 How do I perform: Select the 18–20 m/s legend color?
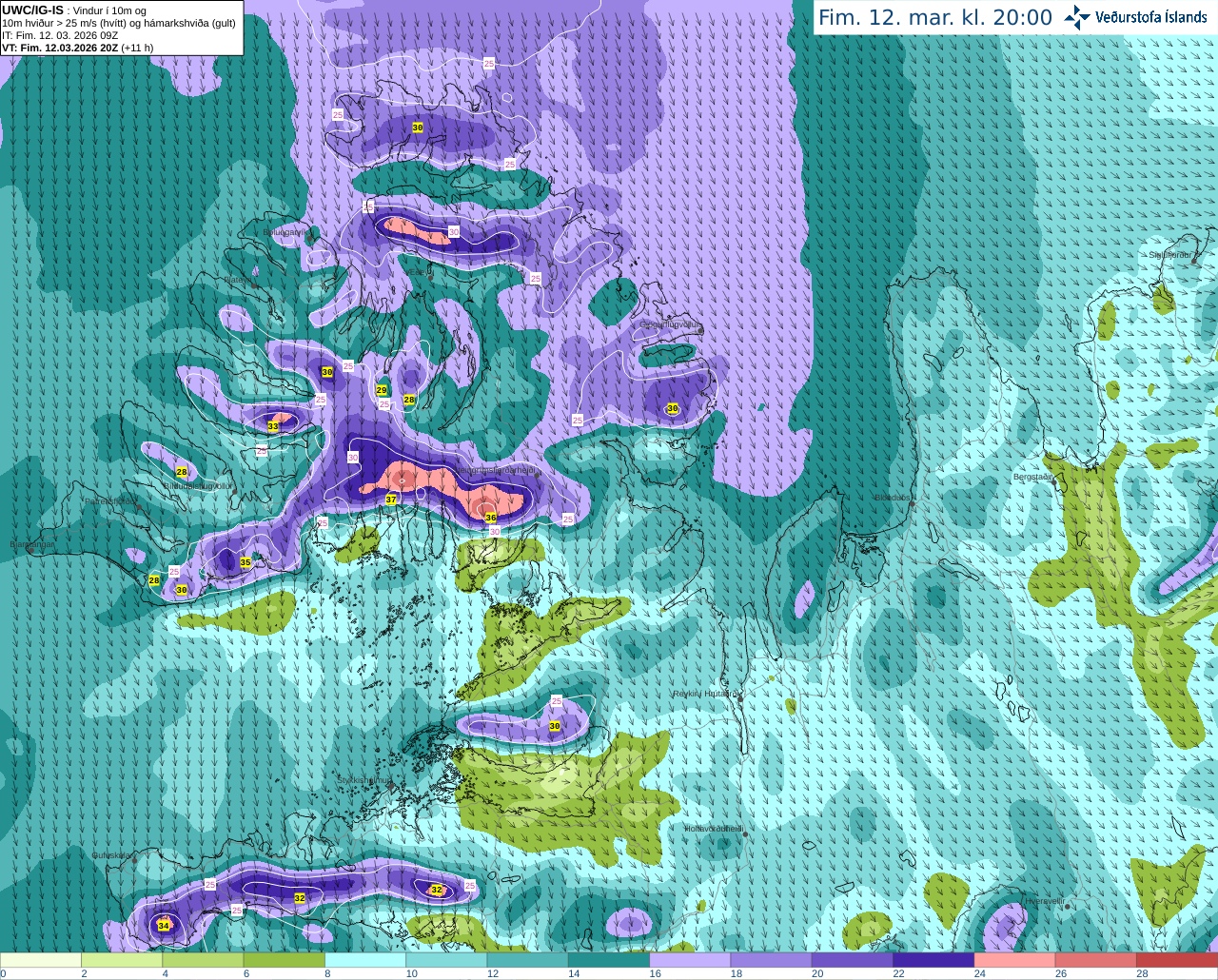point(772,960)
